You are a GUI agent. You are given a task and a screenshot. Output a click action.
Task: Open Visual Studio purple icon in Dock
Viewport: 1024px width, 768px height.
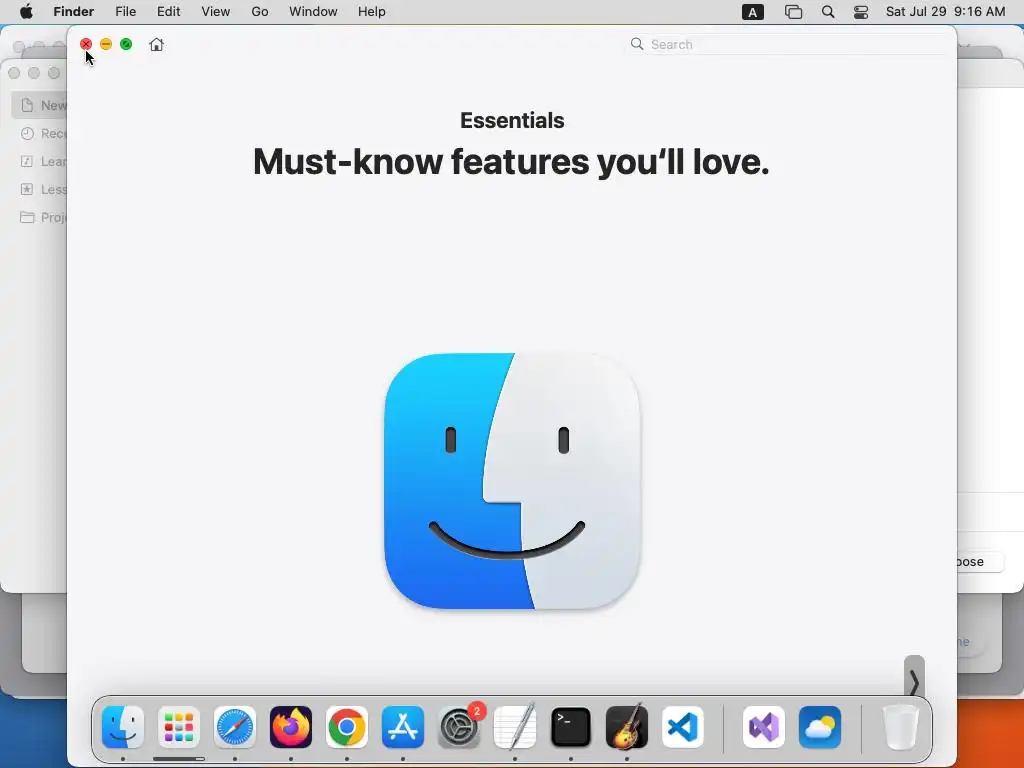point(764,727)
